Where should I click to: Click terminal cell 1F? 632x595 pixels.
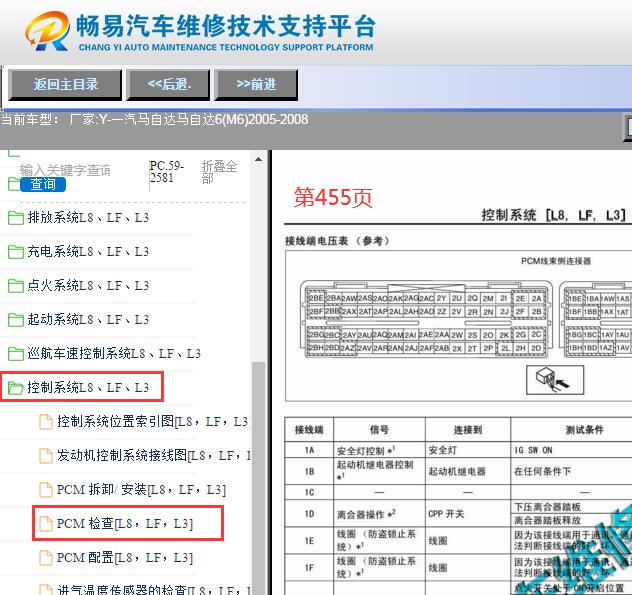pos(309,568)
